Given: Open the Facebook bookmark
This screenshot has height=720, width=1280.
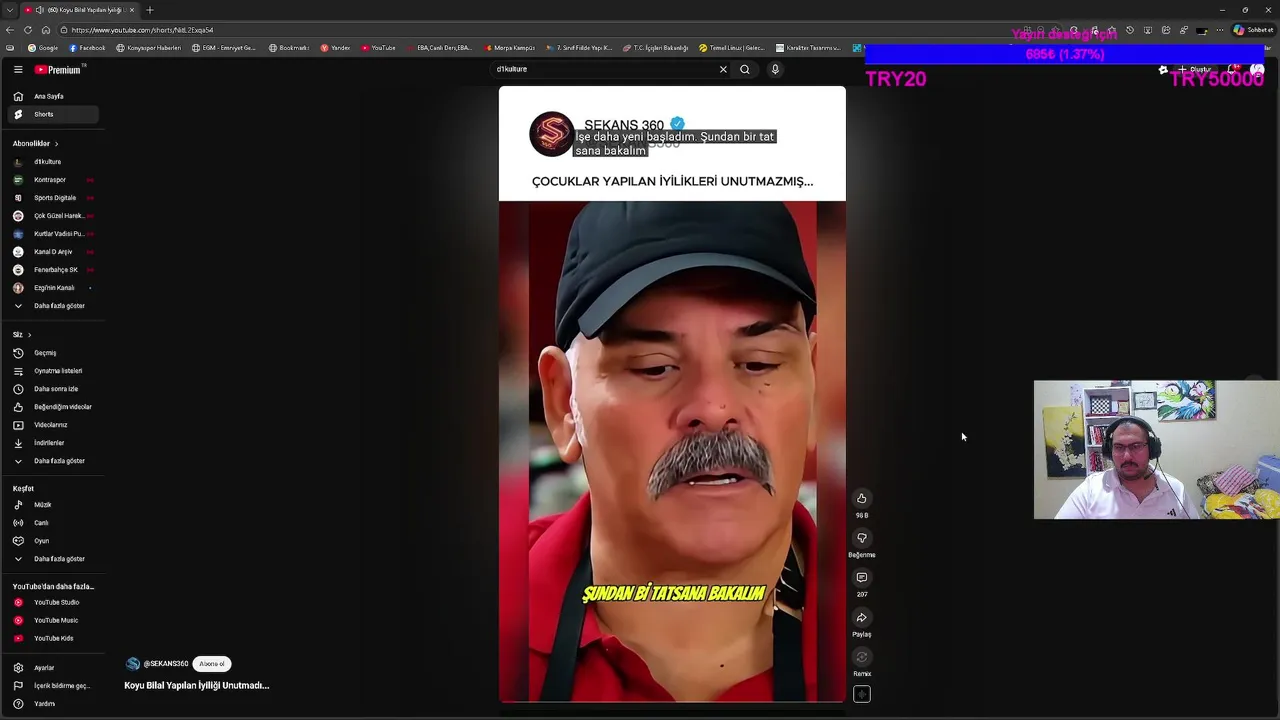Looking at the screenshot, I should (88, 48).
